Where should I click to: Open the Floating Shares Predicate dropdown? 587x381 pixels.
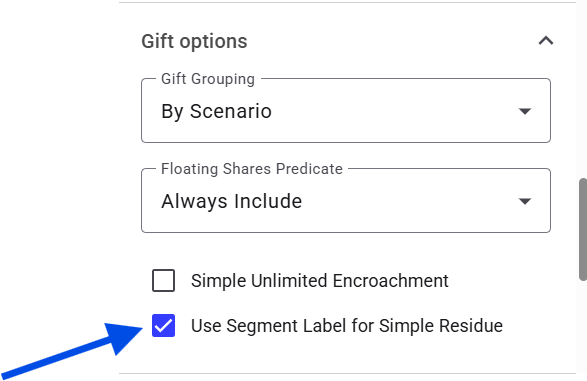coord(346,201)
